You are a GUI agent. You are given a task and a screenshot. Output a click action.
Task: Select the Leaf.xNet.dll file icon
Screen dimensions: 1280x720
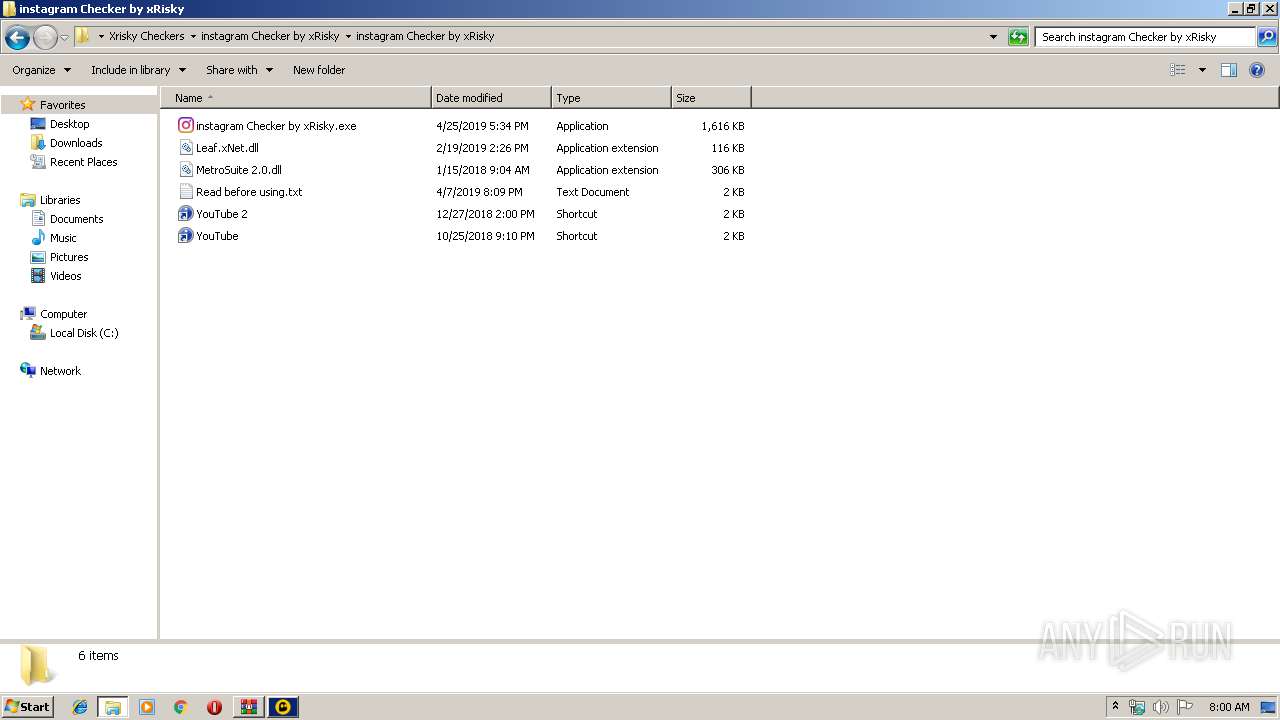coord(185,148)
